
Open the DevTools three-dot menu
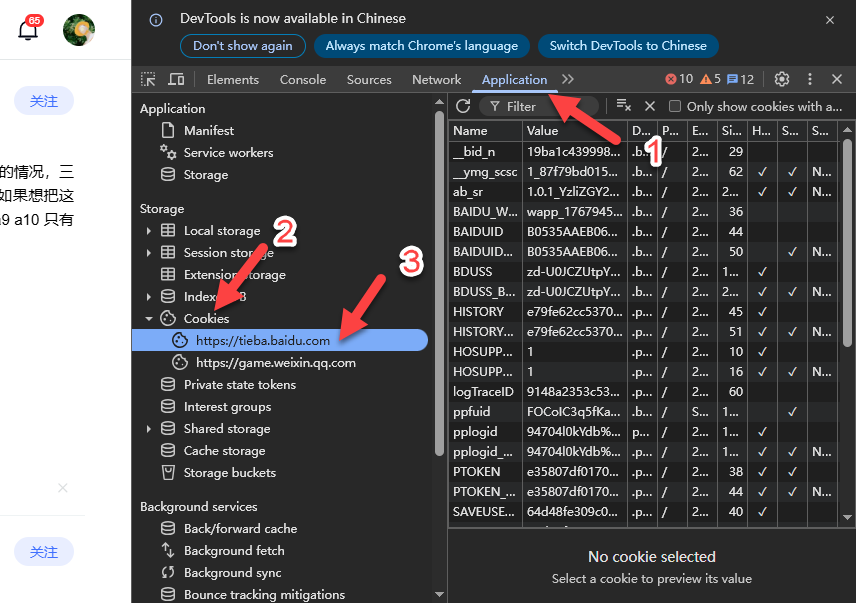click(x=810, y=79)
